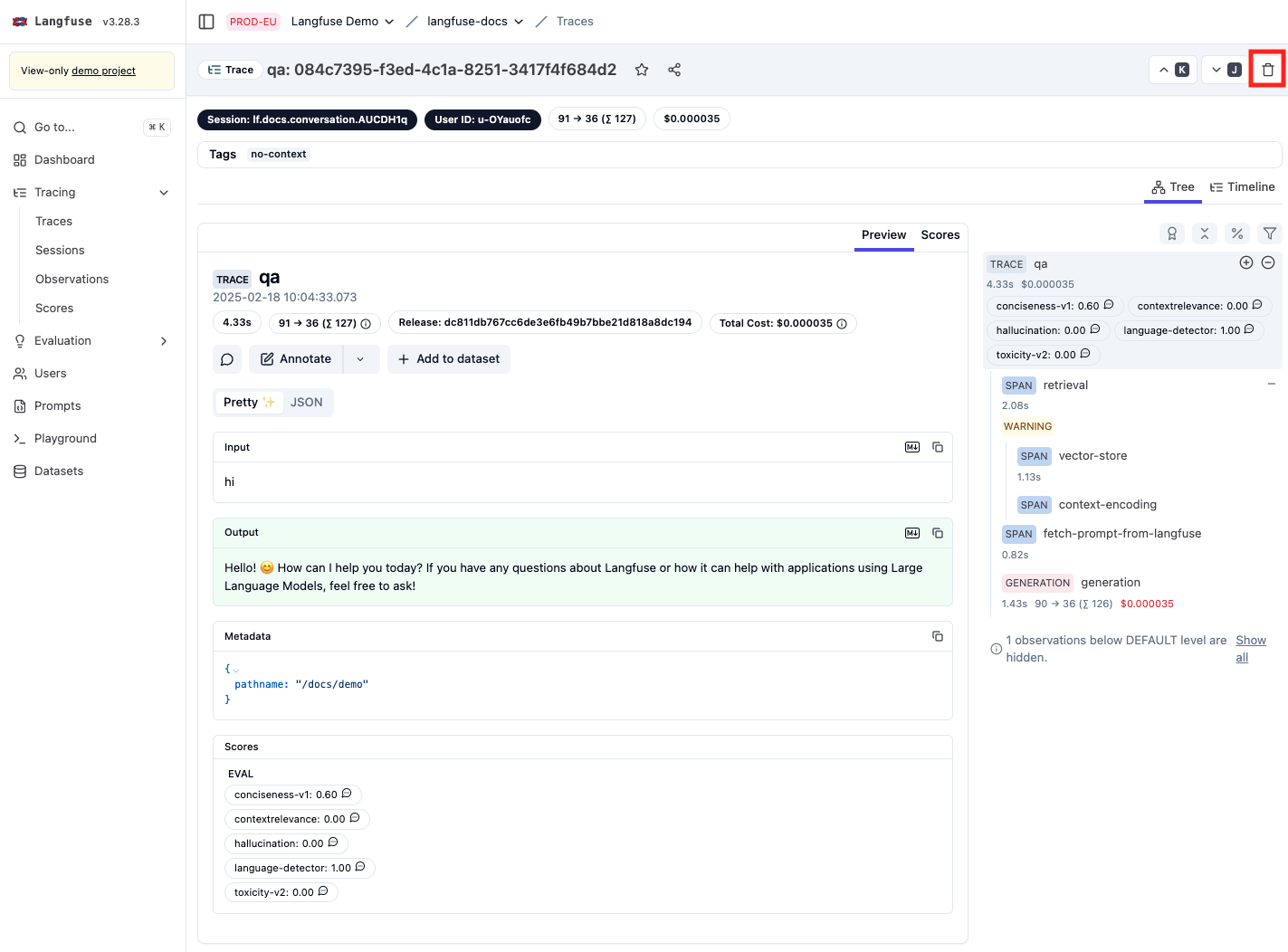Select the generation node in tree
This screenshot has height=952, width=1288.
click(1110, 583)
